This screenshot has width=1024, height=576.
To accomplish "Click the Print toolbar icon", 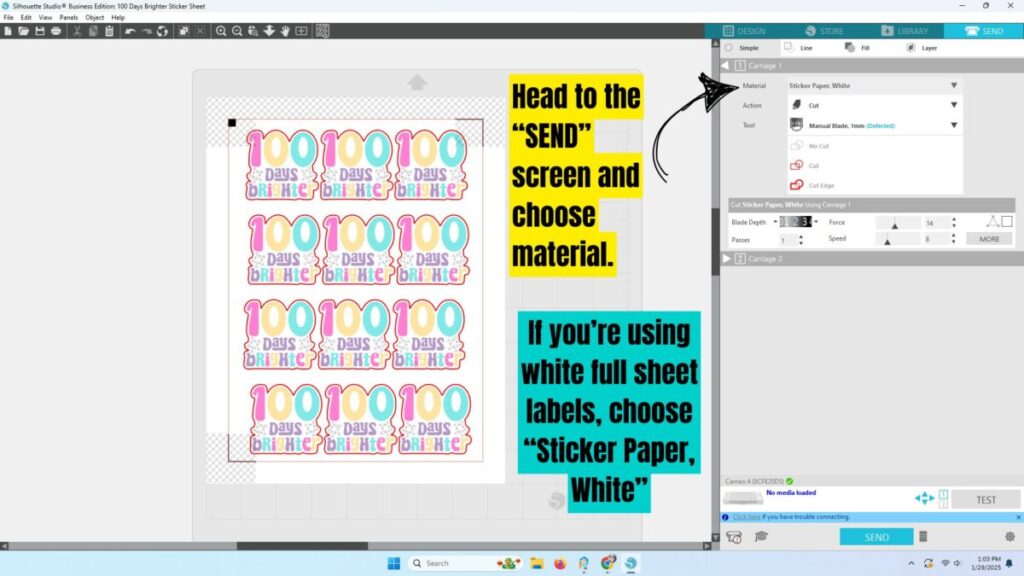I will click(x=56, y=31).
